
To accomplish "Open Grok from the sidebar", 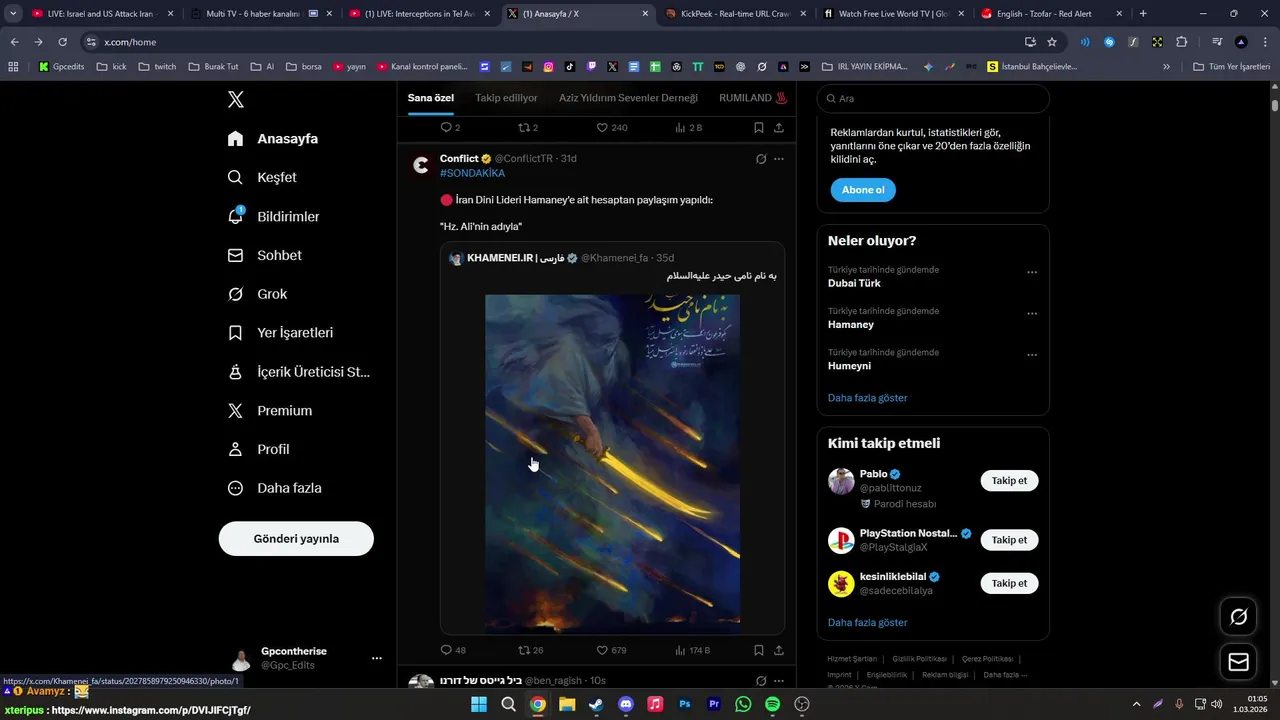I will (258, 294).
